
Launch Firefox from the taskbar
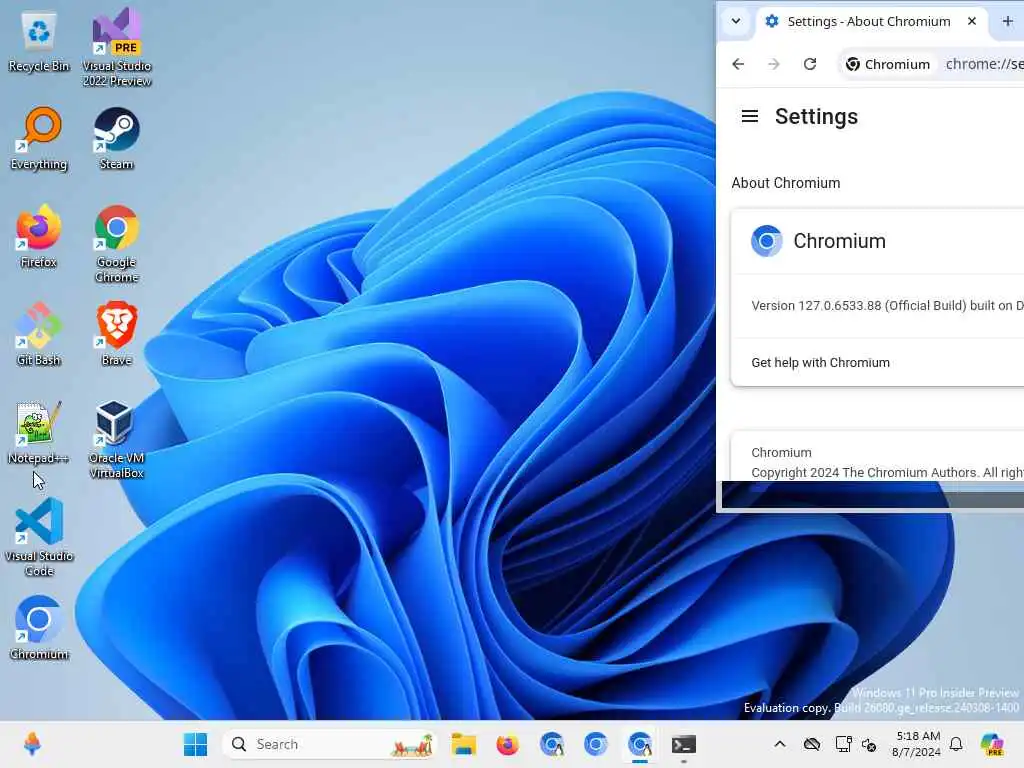pyautogui.click(x=507, y=744)
